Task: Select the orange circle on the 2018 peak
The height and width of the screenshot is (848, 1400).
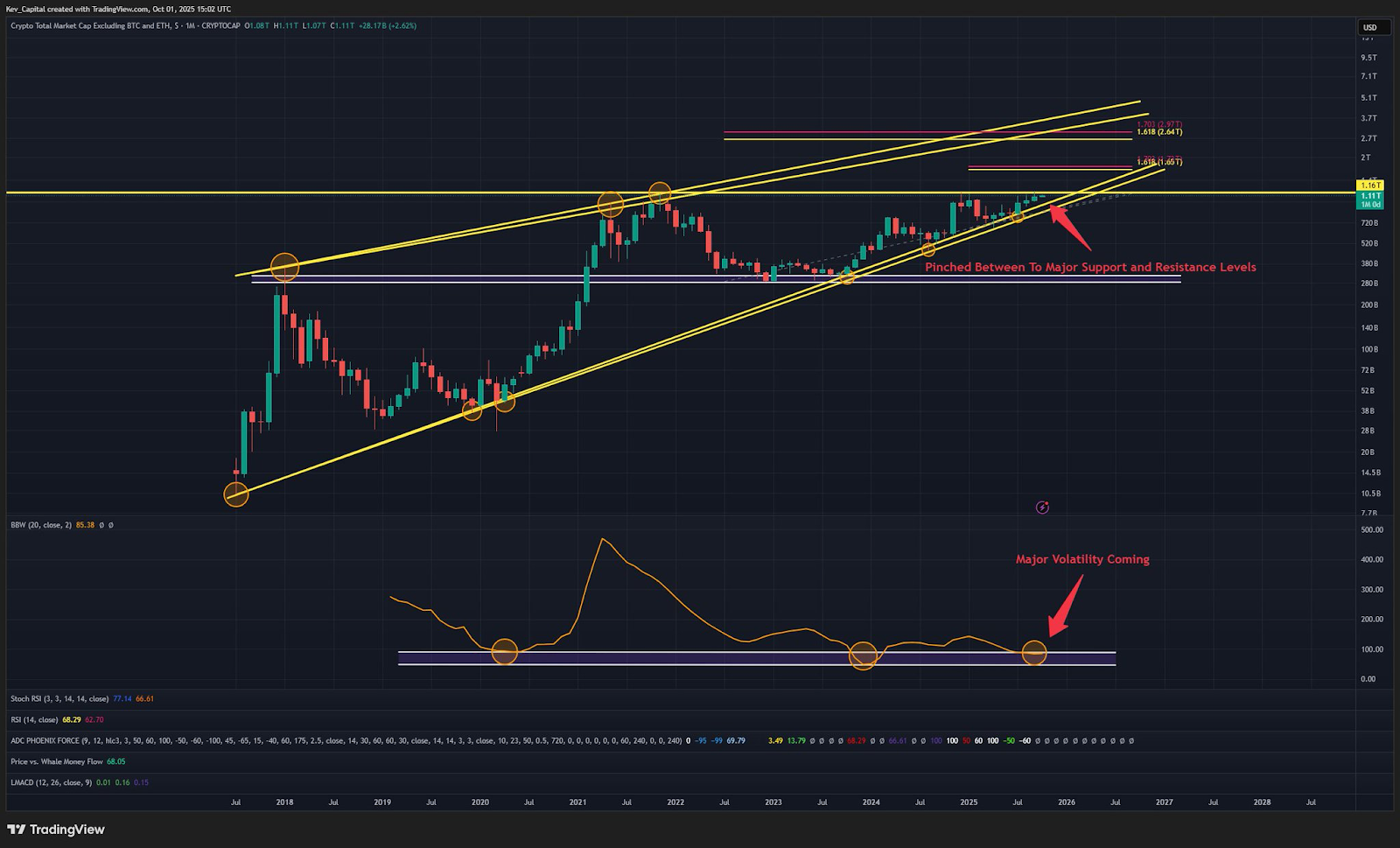Action: pos(285,266)
